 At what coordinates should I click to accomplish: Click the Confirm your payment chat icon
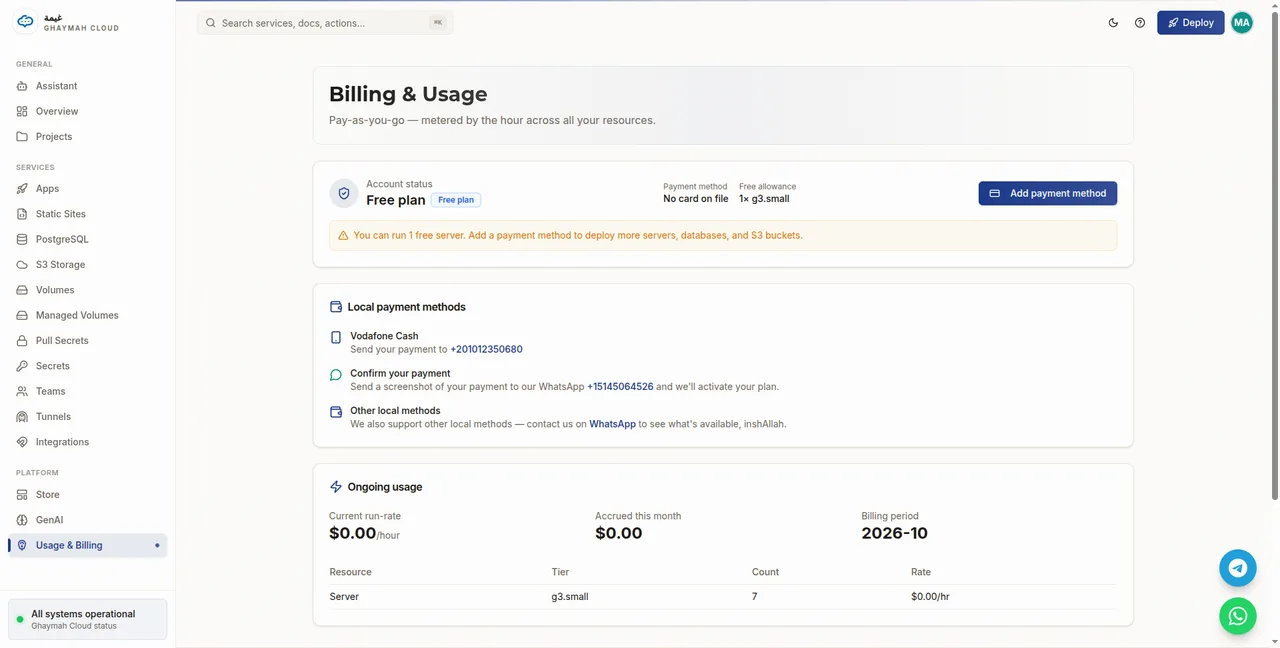click(336, 375)
